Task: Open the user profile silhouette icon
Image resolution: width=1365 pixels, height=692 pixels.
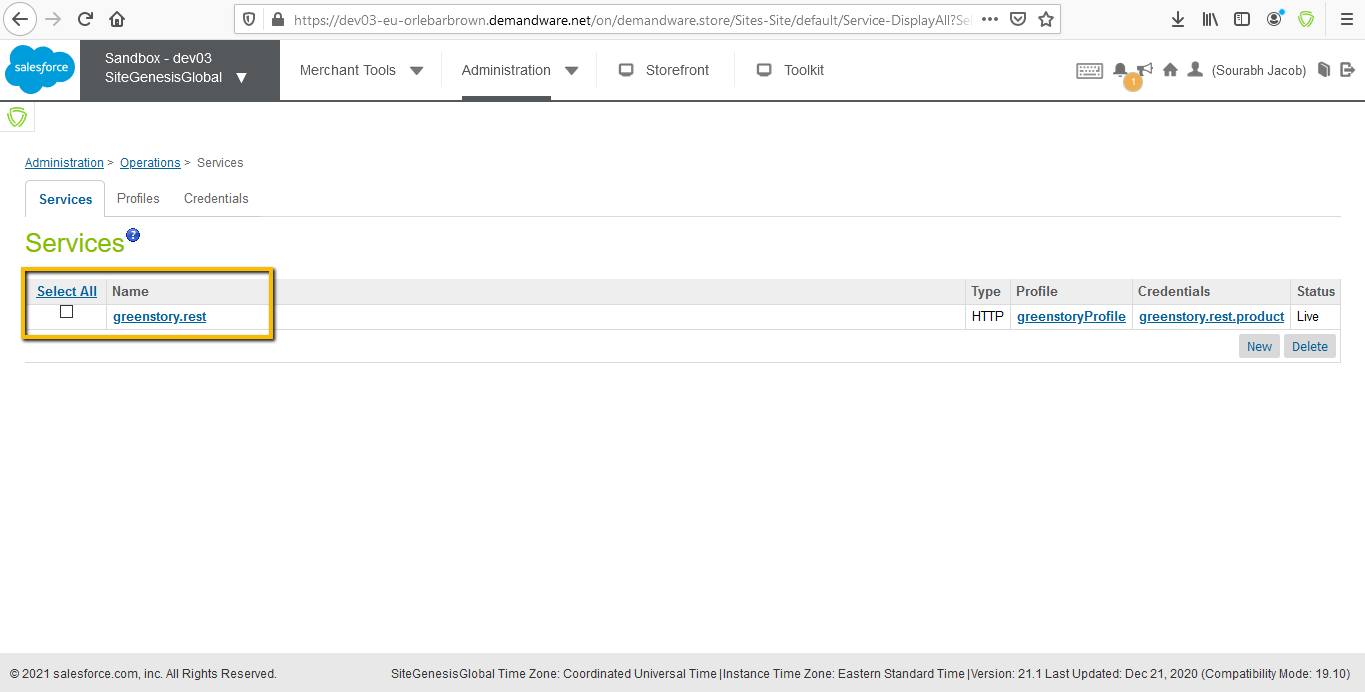Action: pos(1194,70)
